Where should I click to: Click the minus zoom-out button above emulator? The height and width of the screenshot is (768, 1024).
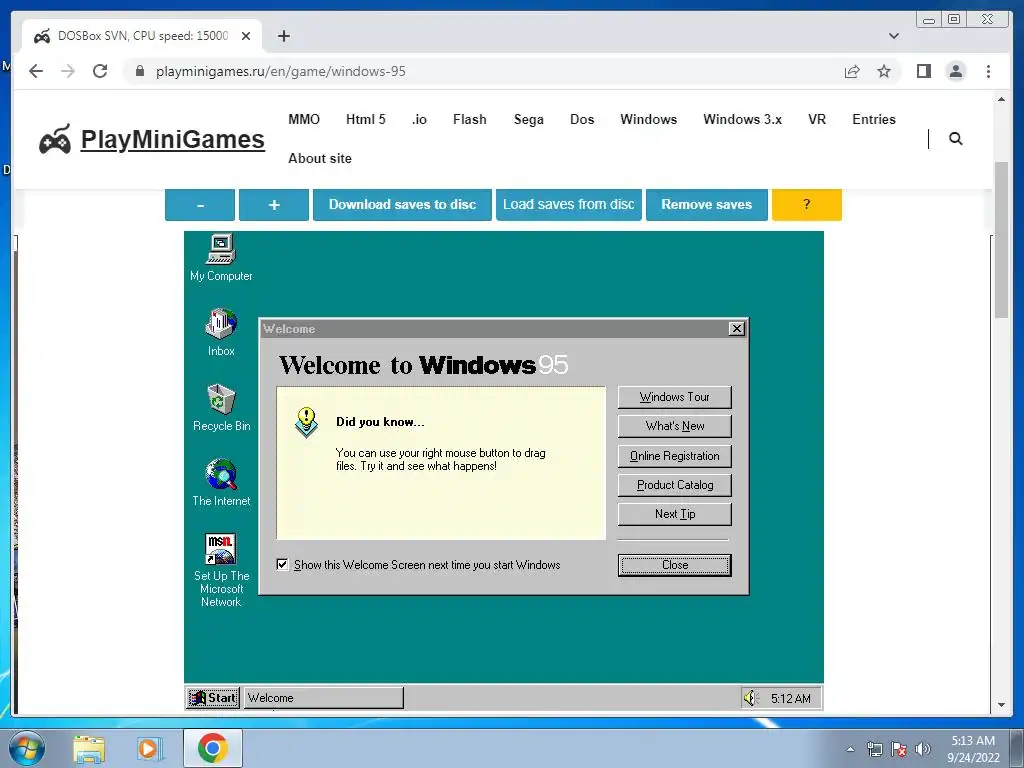coord(200,204)
